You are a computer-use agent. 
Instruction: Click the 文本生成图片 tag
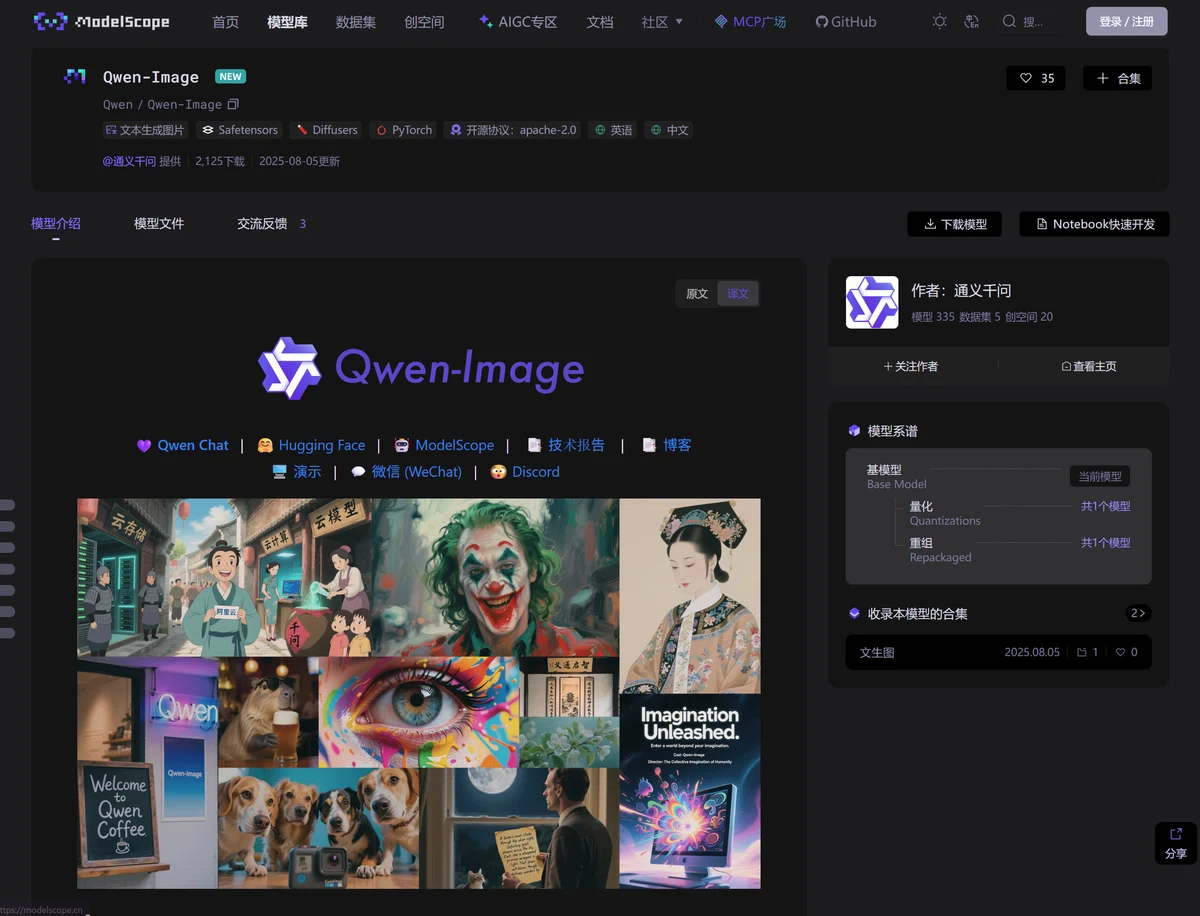[x=145, y=130]
